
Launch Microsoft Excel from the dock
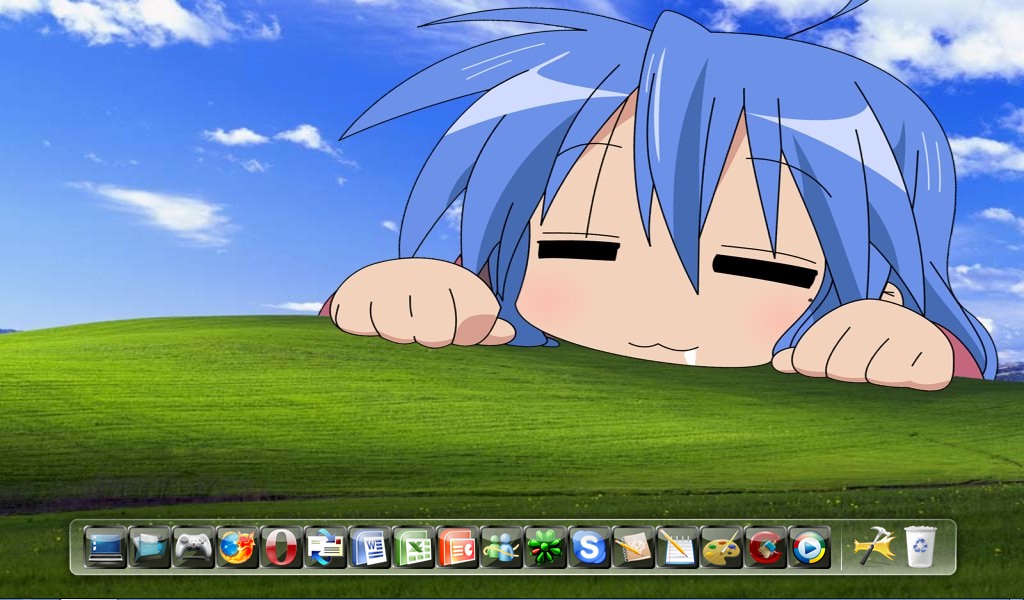coord(413,546)
